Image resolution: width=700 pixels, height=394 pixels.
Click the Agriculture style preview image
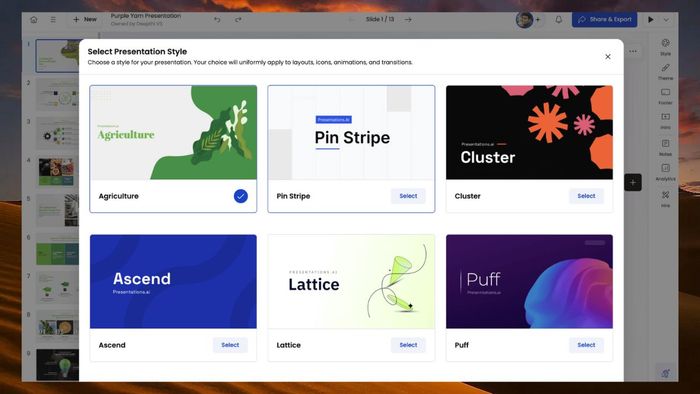pos(173,133)
